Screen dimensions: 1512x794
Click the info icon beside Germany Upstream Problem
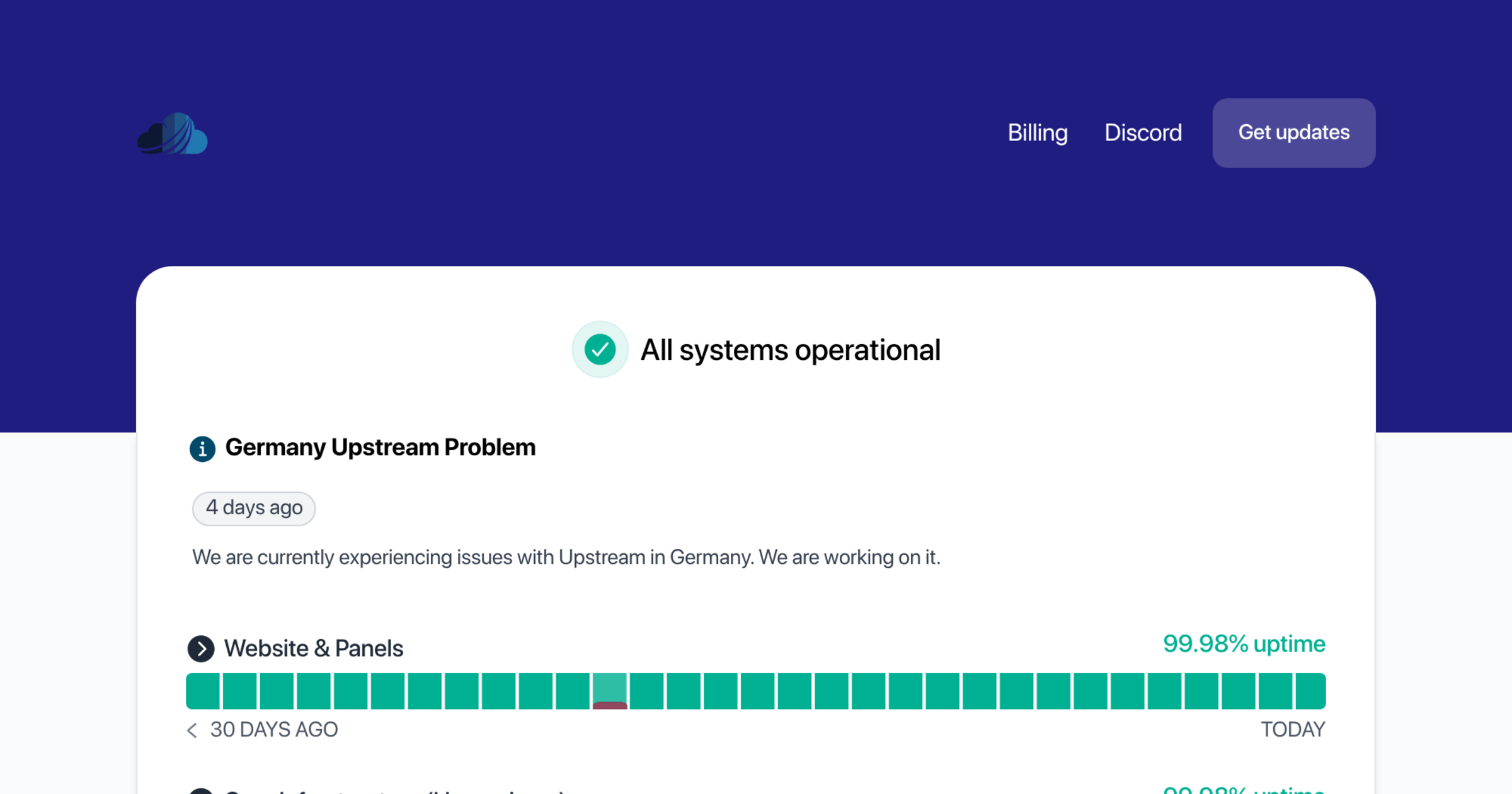point(202,449)
